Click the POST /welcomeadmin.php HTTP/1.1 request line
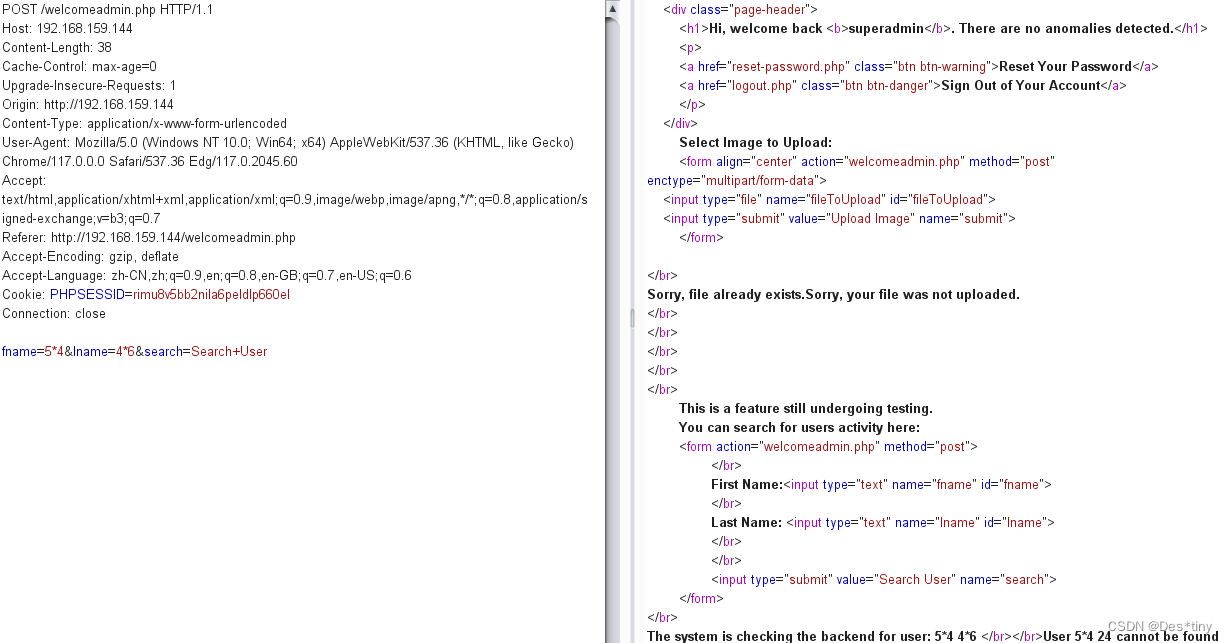Screen dimensions: 1227x643 pos(107,10)
